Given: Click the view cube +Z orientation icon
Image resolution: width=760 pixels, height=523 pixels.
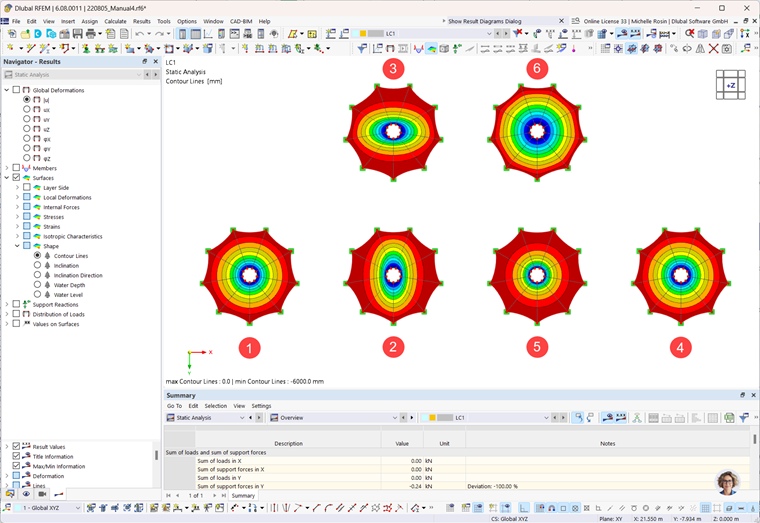Looking at the screenshot, I should coord(730,85).
